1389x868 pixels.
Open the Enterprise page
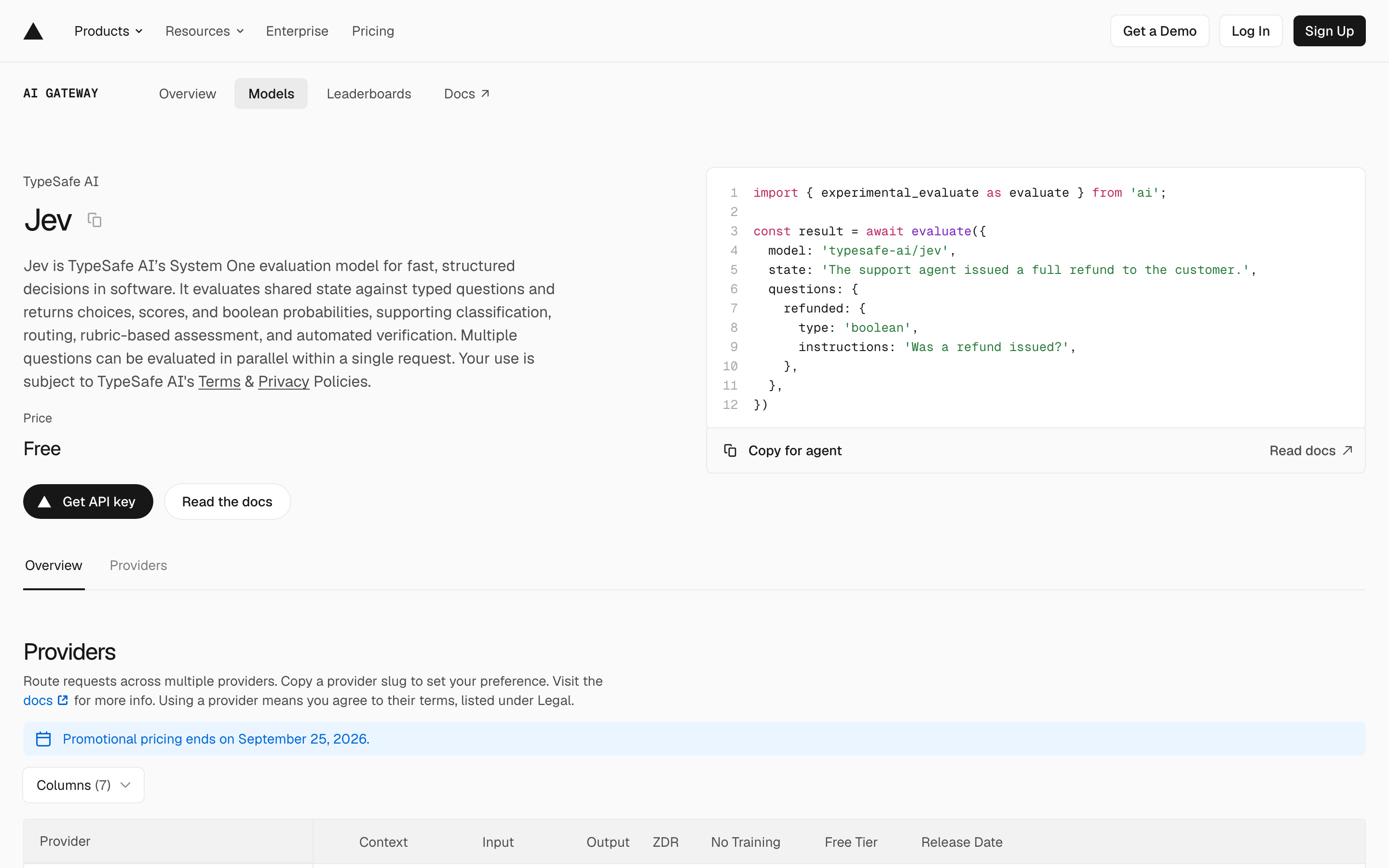click(x=297, y=31)
